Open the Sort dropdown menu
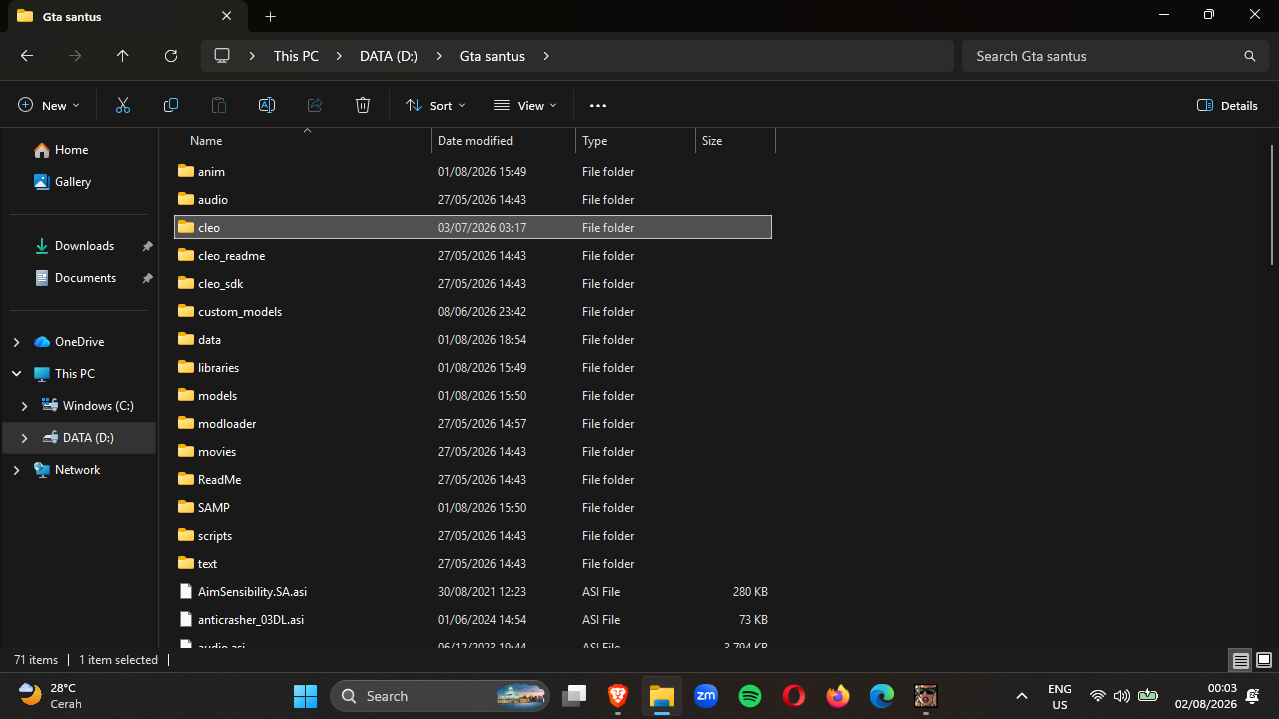The height and width of the screenshot is (719, 1279). 436,105
